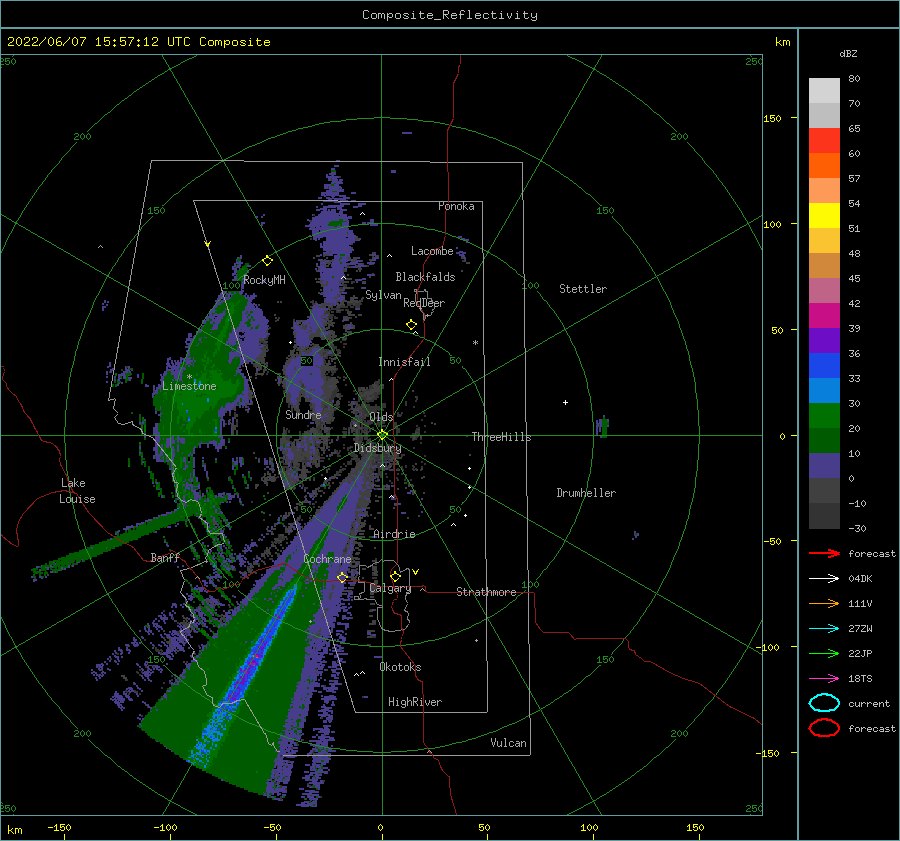900x841 pixels.
Task: Click the Lake Louise label
Action: [x=77, y=491]
